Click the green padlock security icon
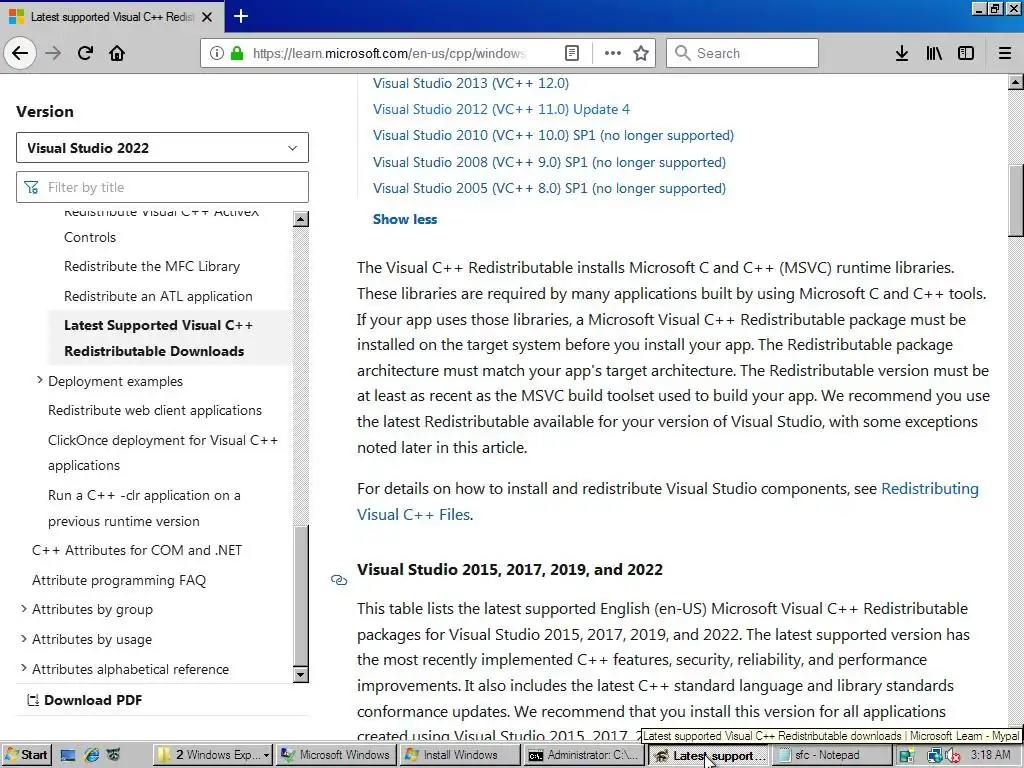Image resolution: width=1024 pixels, height=768 pixels. tap(236, 53)
